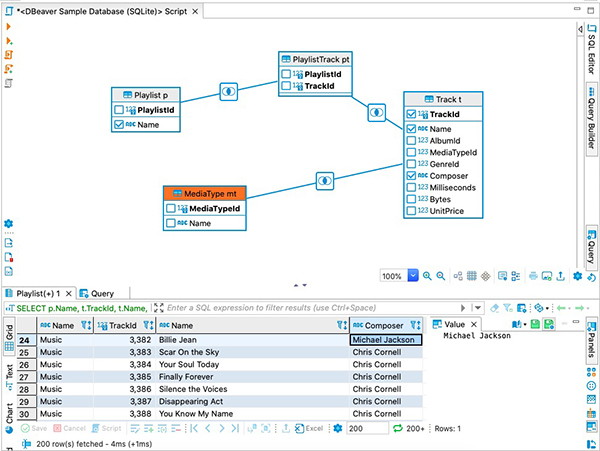600x451 pixels.
Task: Click the join icon between Playlist and PlaylistTrack
Action: (228, 92)
